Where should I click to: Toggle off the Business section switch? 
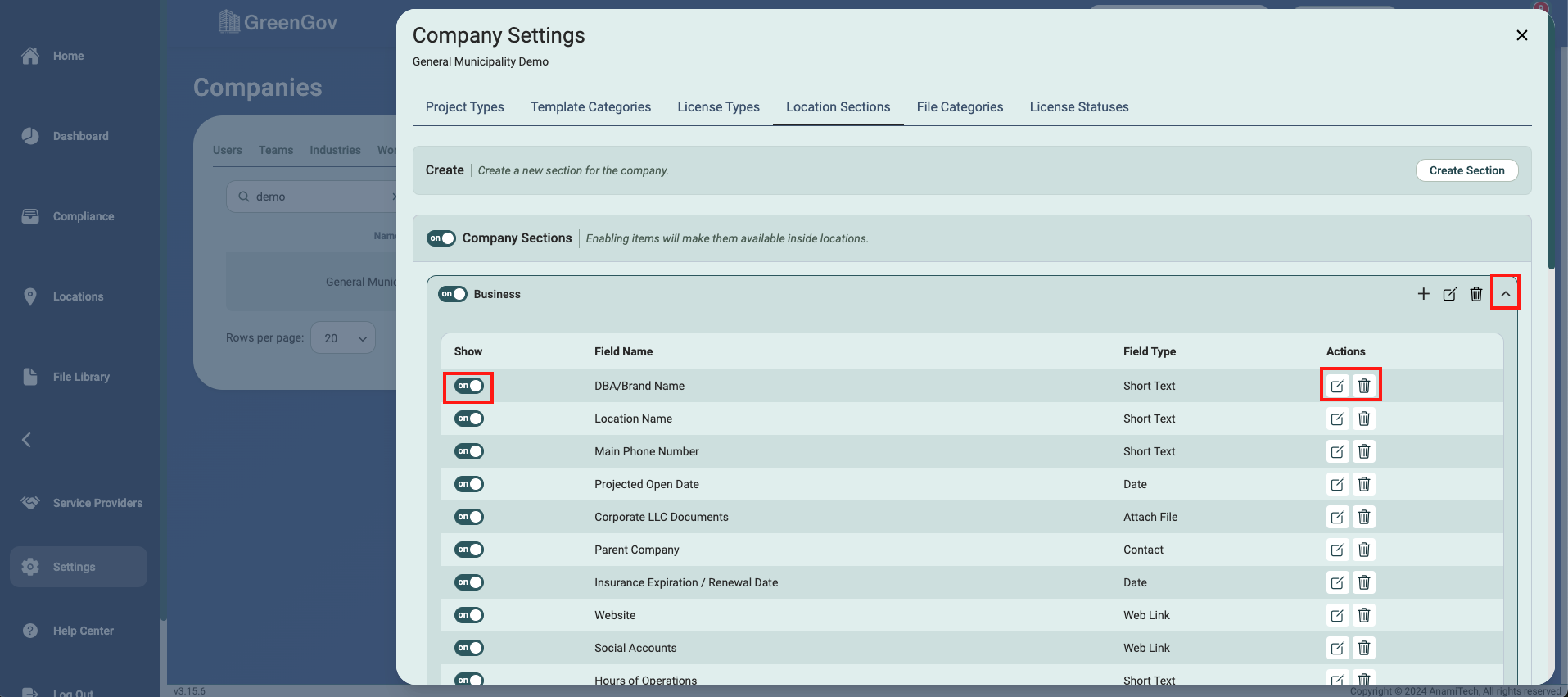click(453, 294)
